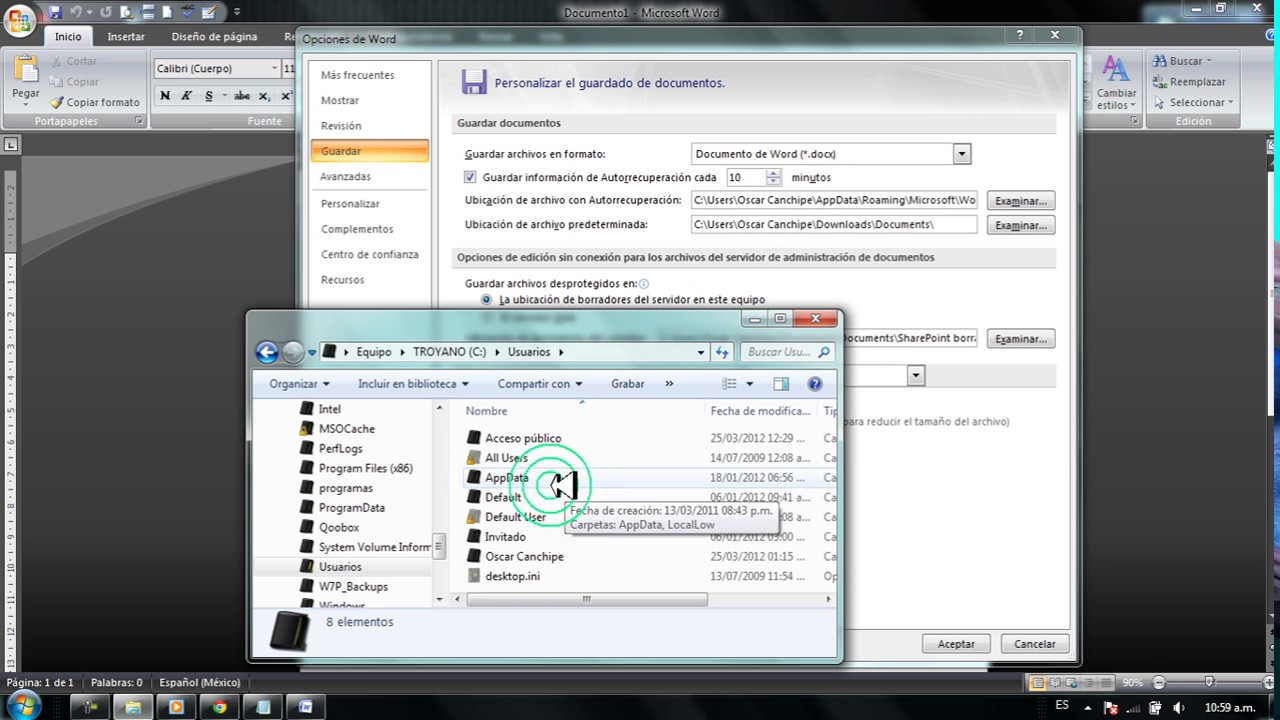Expand the Explorer toolbar overflow chevron
The image size is (1280, 720).
(669, 384)
